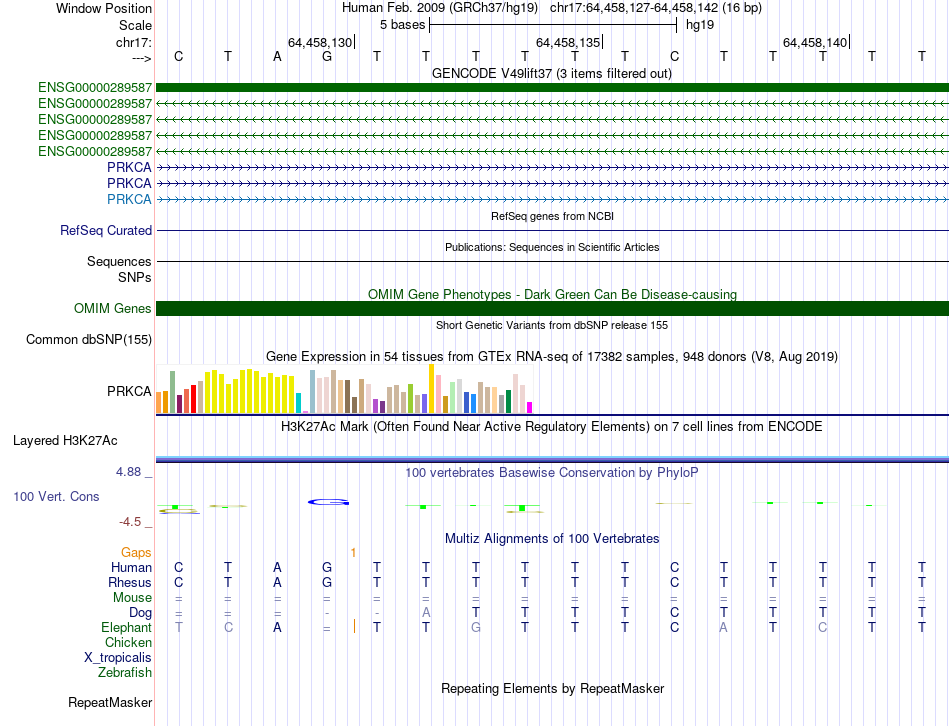Click the 64,458,135 ruler coordinate

coord(568,42)
